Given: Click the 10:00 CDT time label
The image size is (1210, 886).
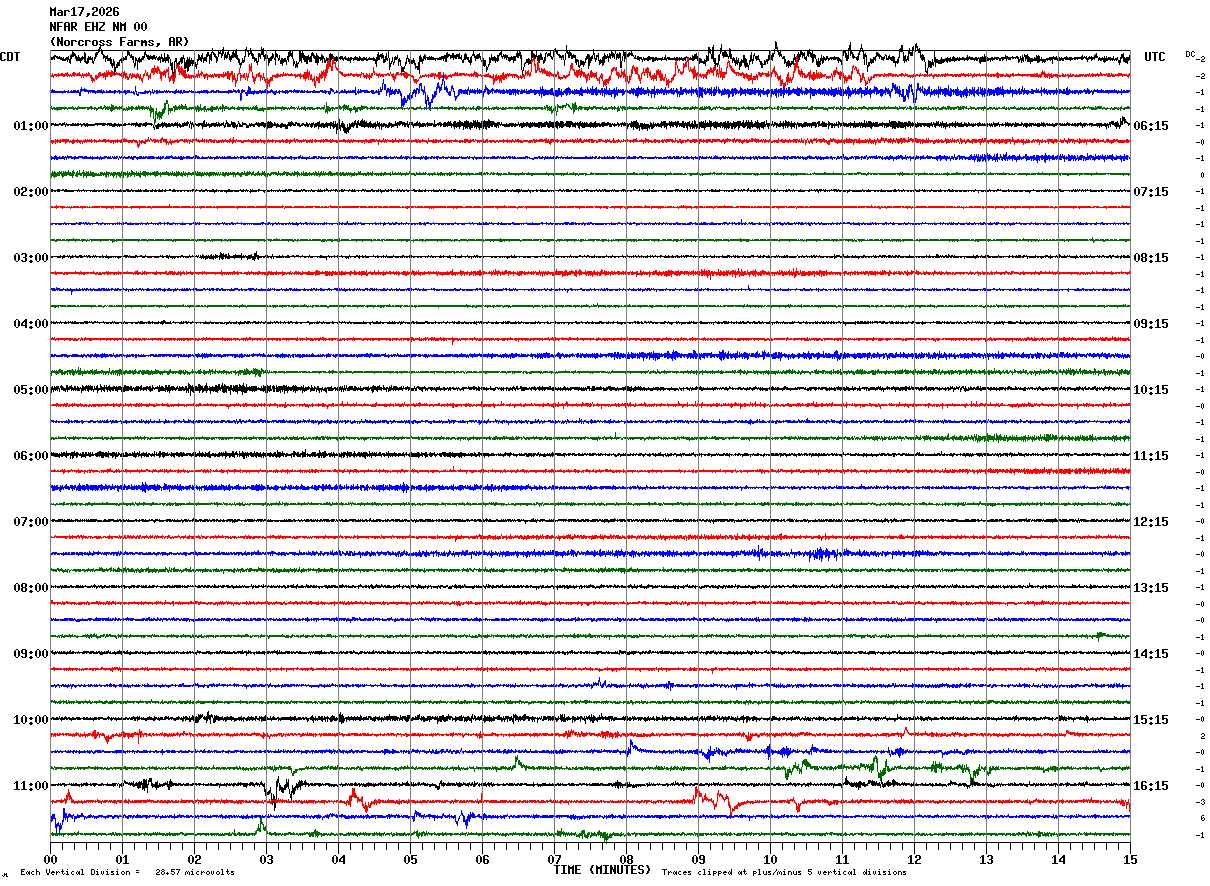Looking at the screenshot, I should pyautogui.click(x=31, y=720).
